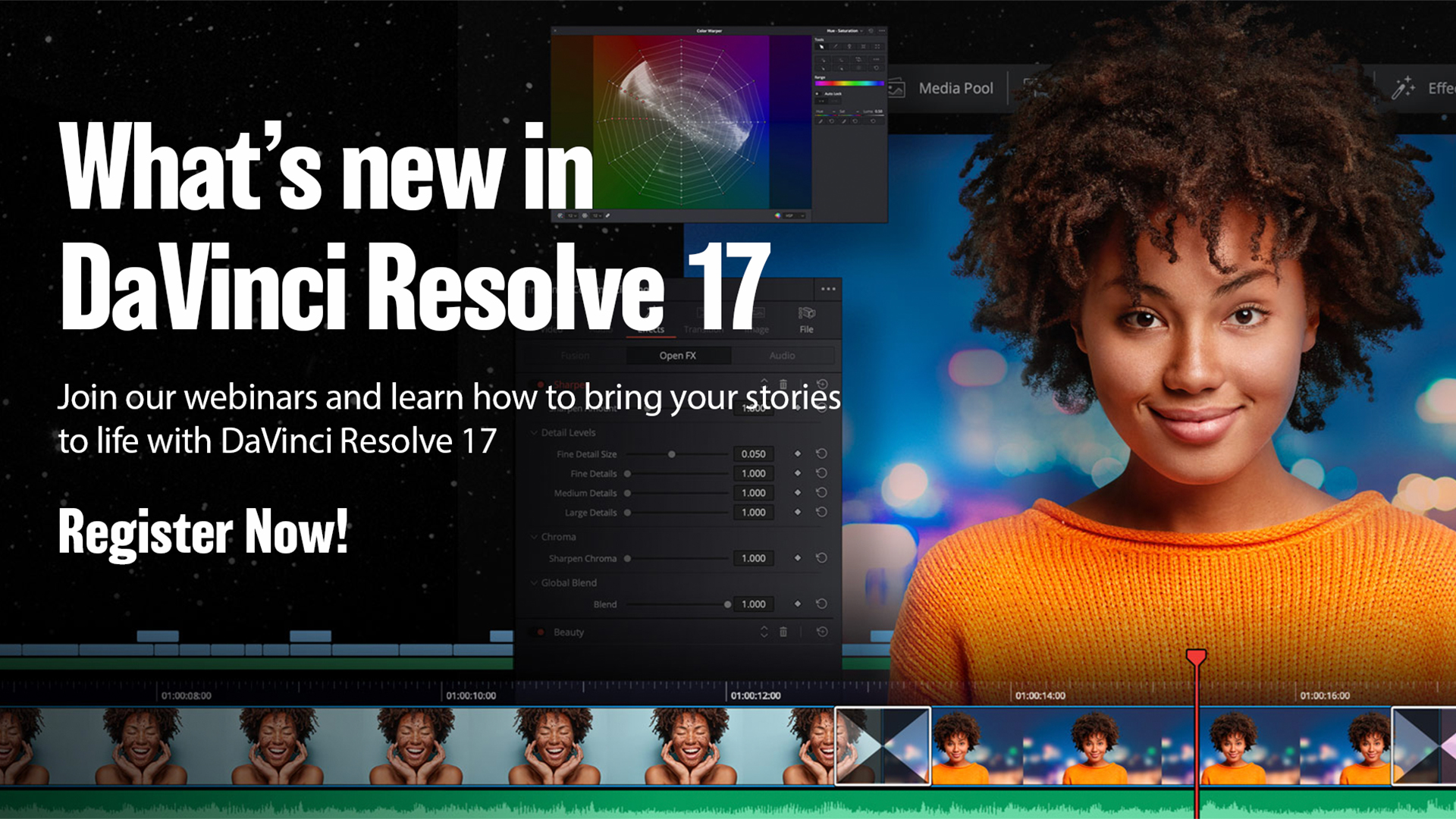Reset the Beauty effect
This screenshot has width=1456, height=819.
[x=822, y=632]
